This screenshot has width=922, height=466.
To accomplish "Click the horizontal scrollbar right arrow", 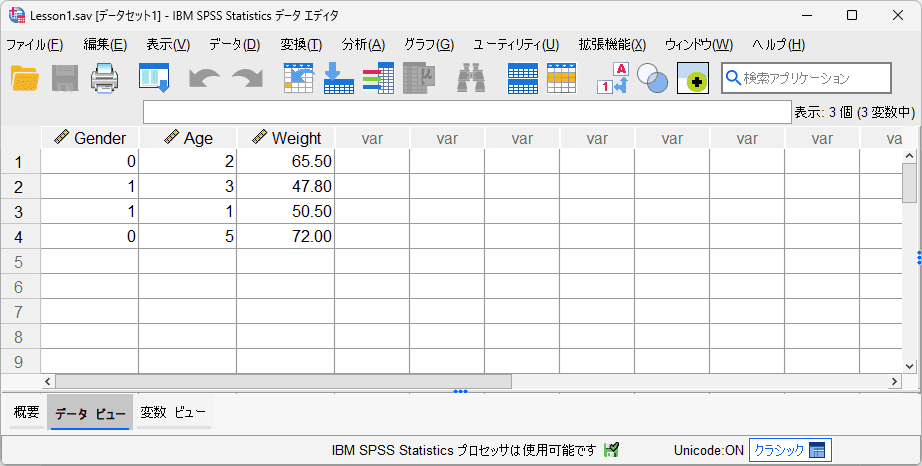I will tap(894, 381).
